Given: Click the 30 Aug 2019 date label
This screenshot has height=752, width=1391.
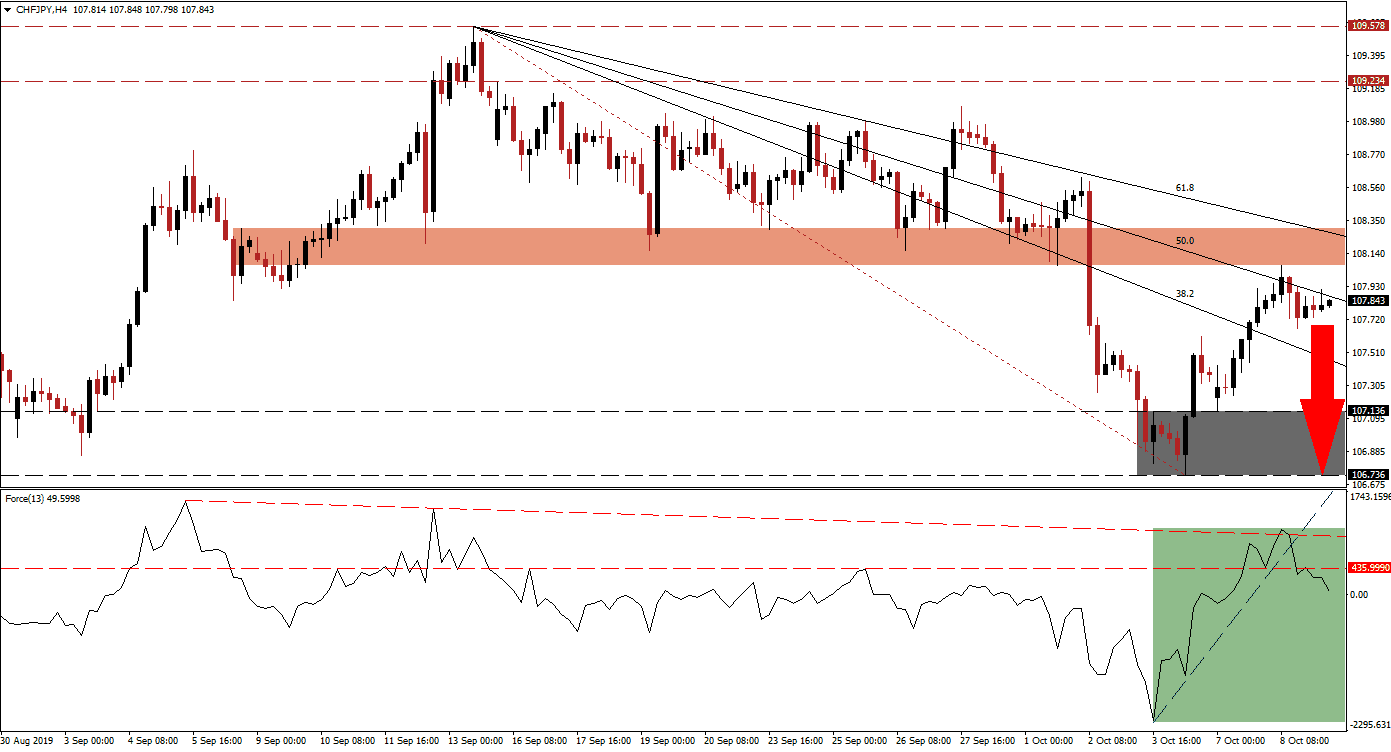Looking at the screenshot, I should [26, 743].
